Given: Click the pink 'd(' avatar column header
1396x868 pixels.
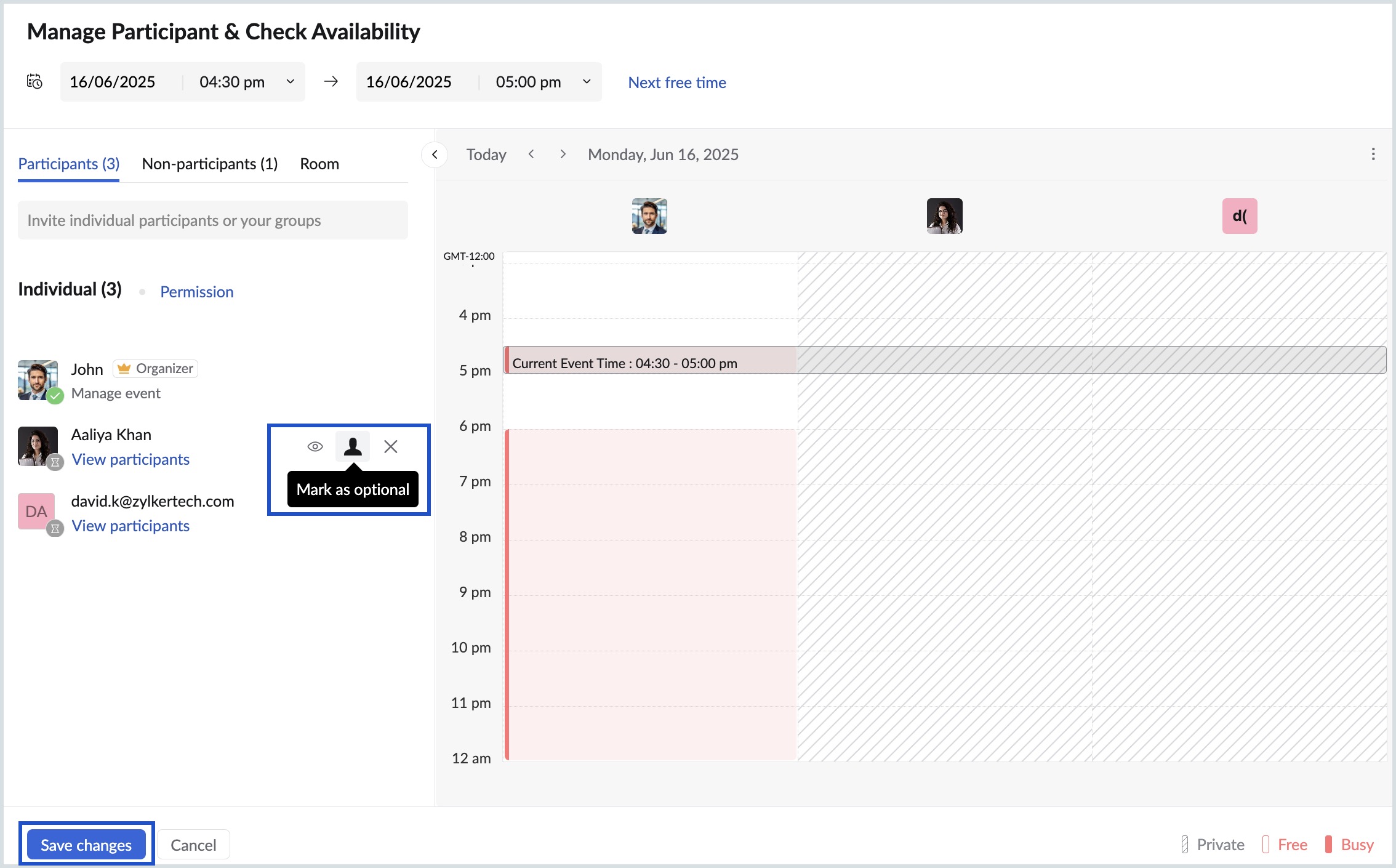Looking at the screenshot, I should coord(1239,216).
